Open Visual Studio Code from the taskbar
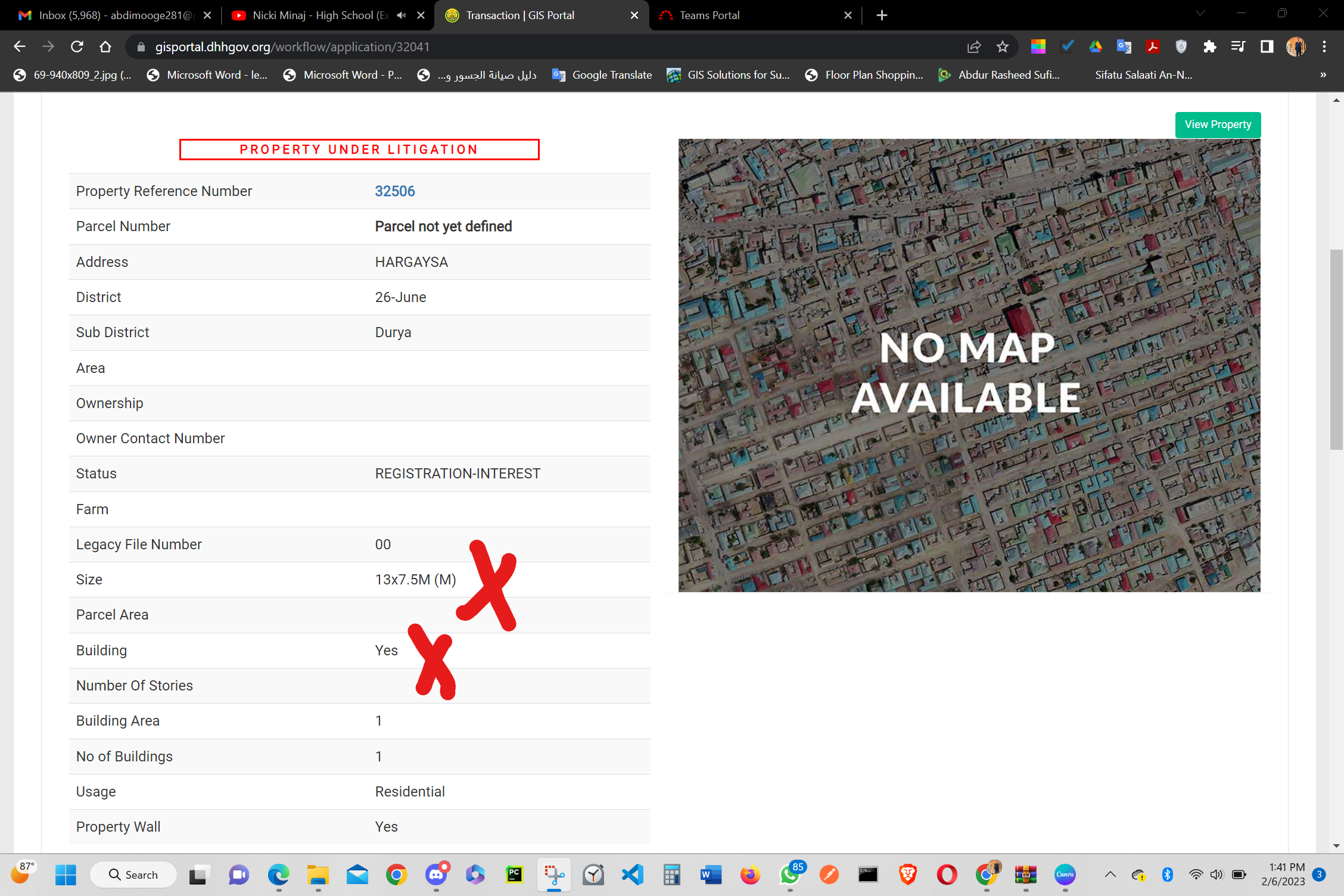 [x=632, y=875]
